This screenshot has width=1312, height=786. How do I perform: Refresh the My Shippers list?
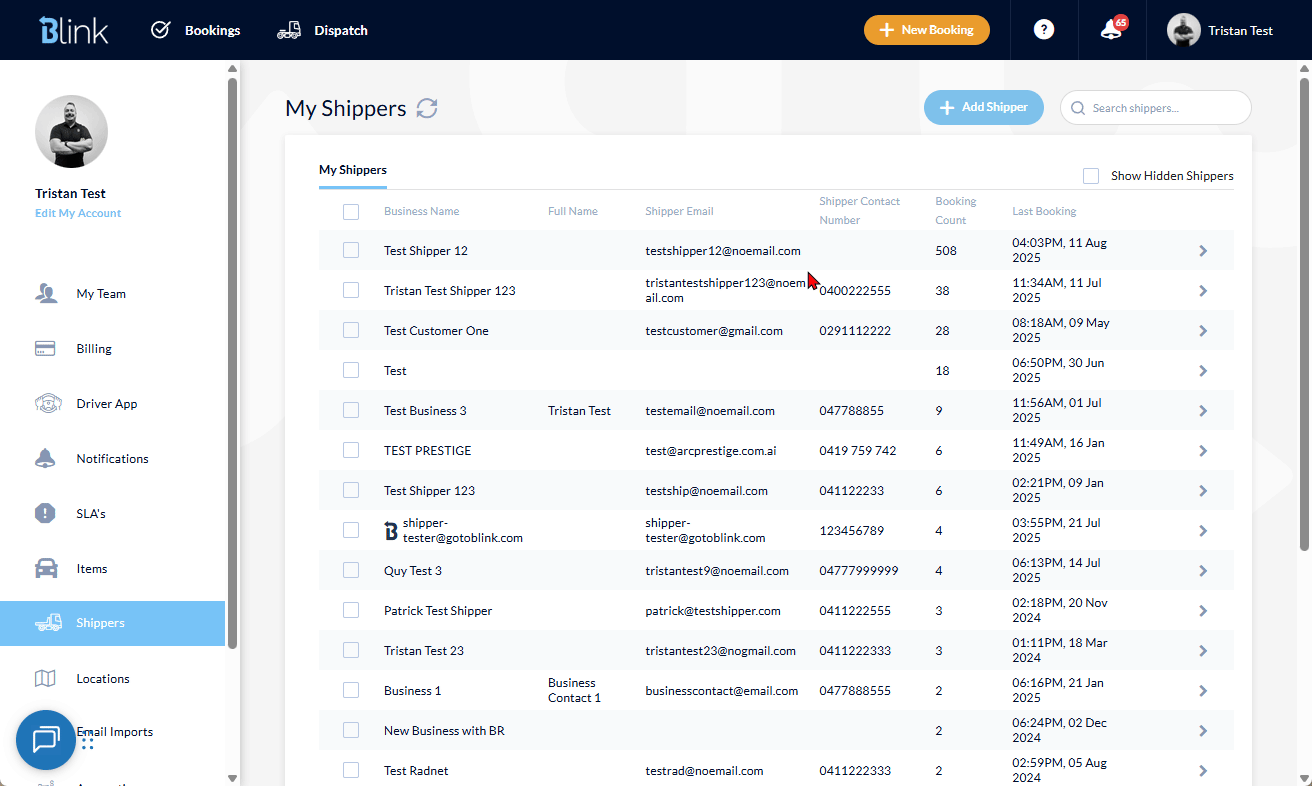pos(427,108)
